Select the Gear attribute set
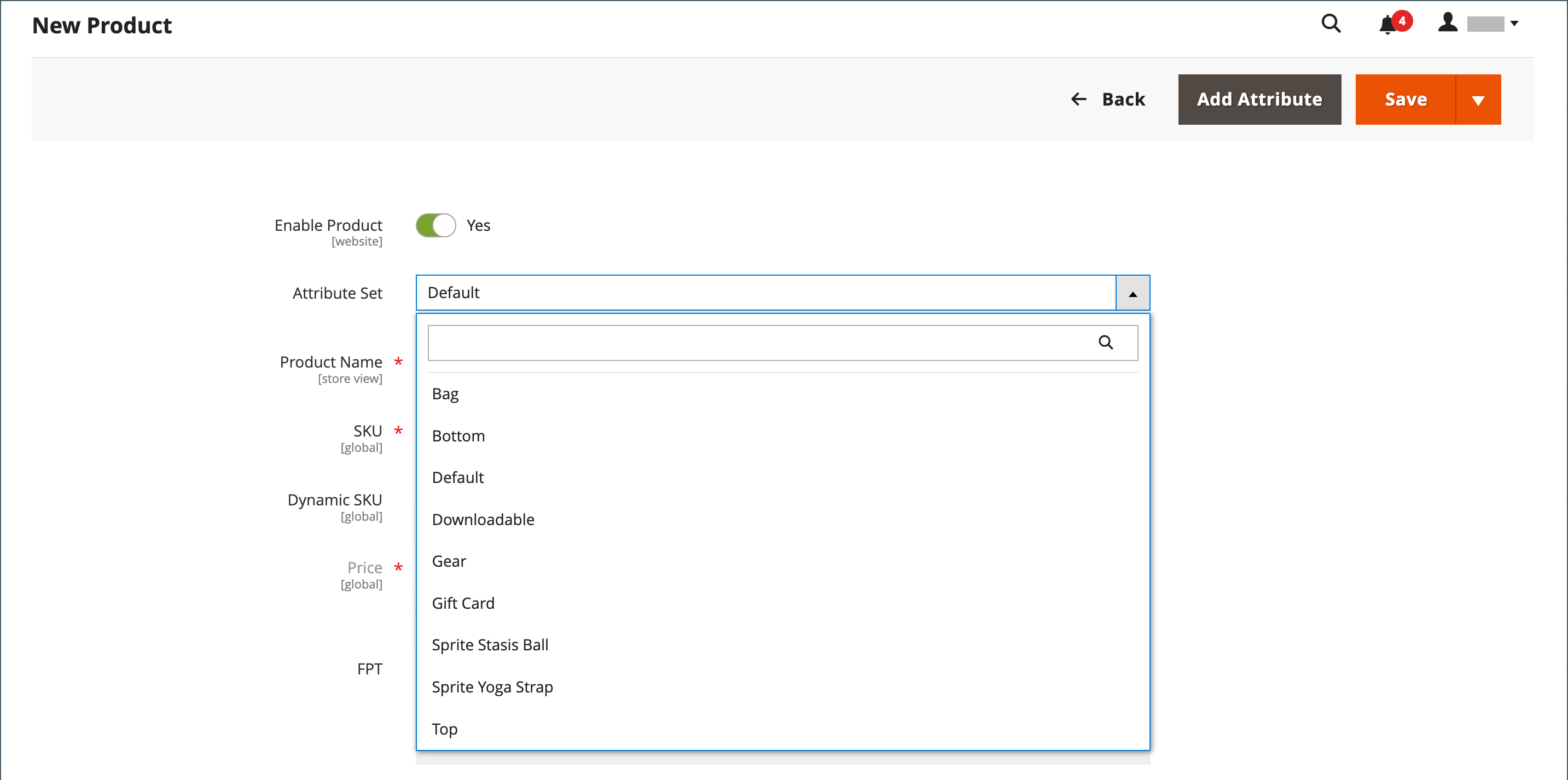1568x780 pixels. click(x=449, y=561)
